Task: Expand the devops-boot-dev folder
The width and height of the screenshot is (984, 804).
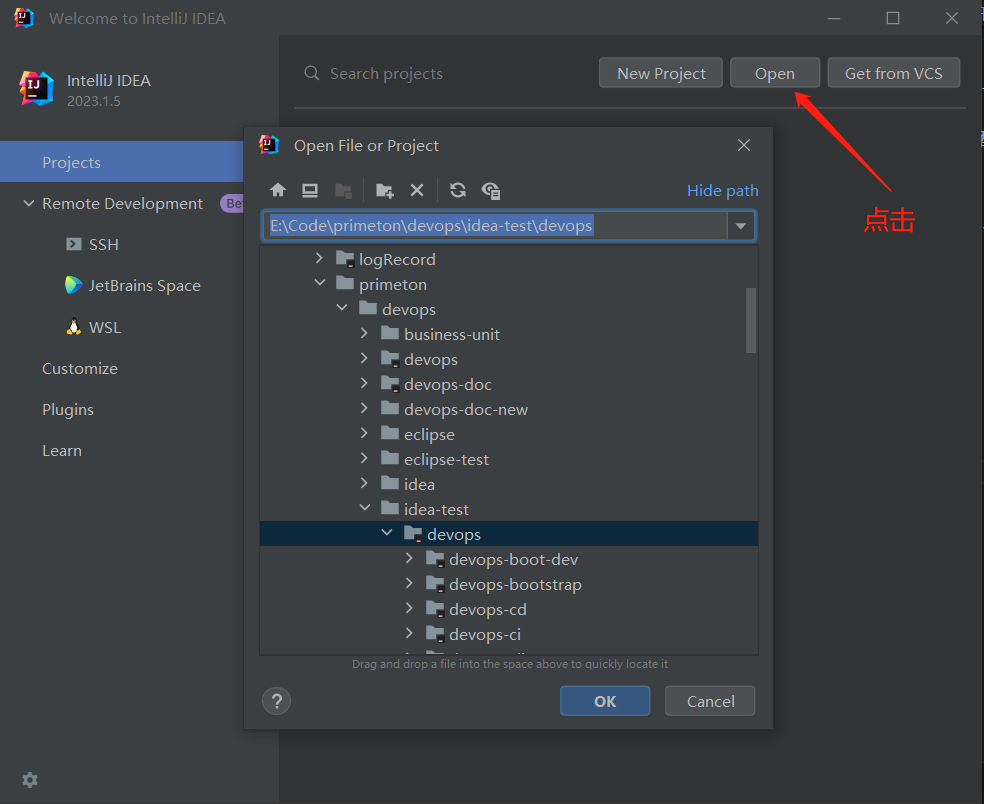Action: pos(410,559)
